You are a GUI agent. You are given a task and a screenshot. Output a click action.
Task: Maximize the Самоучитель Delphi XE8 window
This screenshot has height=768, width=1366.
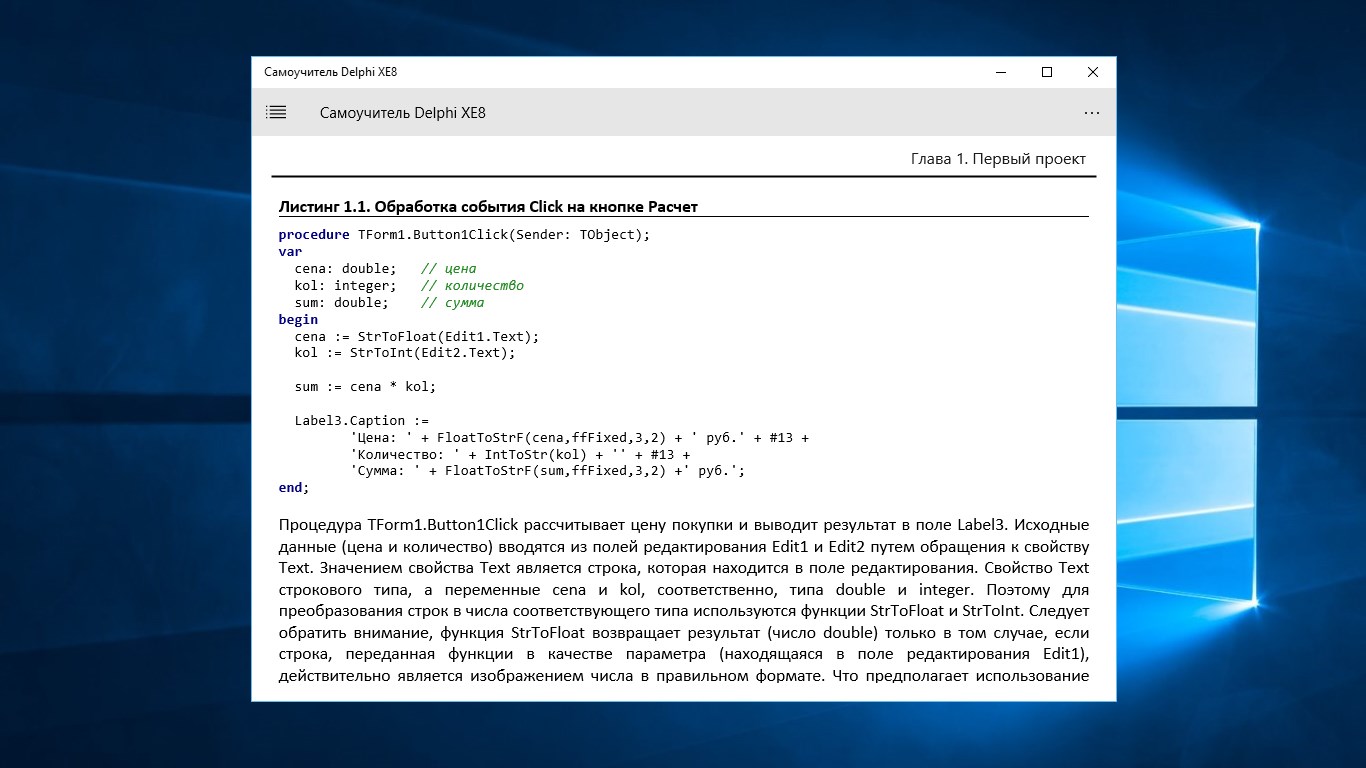click(1047, 72)
